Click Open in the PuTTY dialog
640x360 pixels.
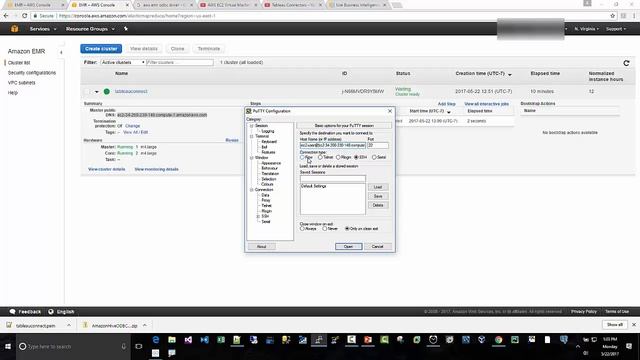348,247
